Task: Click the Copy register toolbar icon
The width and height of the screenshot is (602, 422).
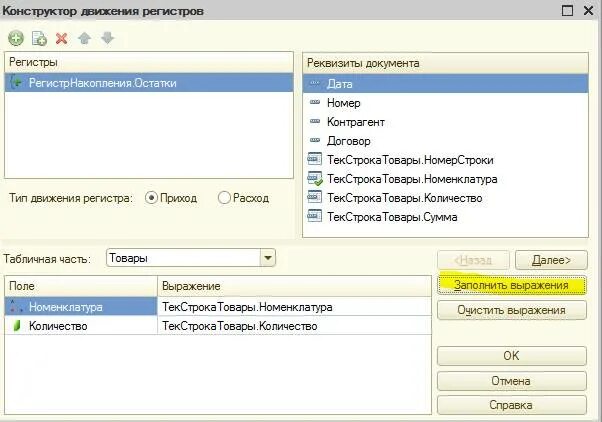Action: pyautogui.click(x=39, y=38)
